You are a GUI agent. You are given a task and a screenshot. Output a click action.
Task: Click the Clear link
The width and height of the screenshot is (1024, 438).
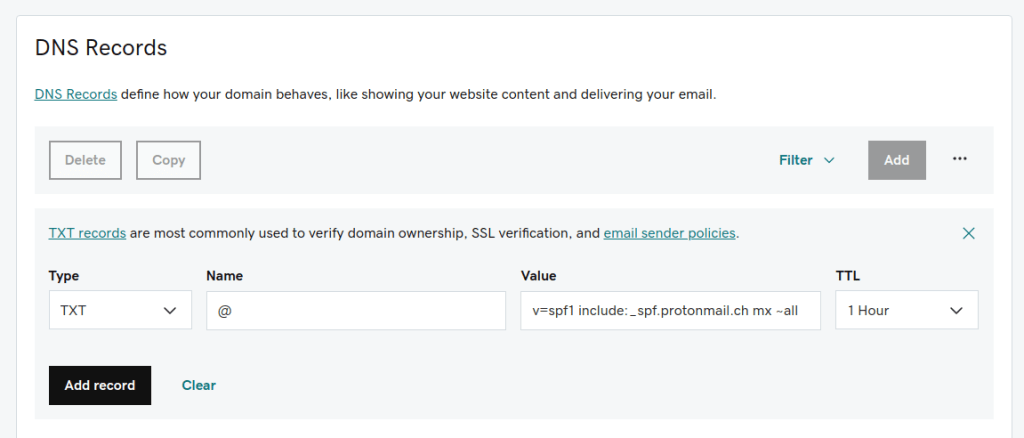[199, 385]
